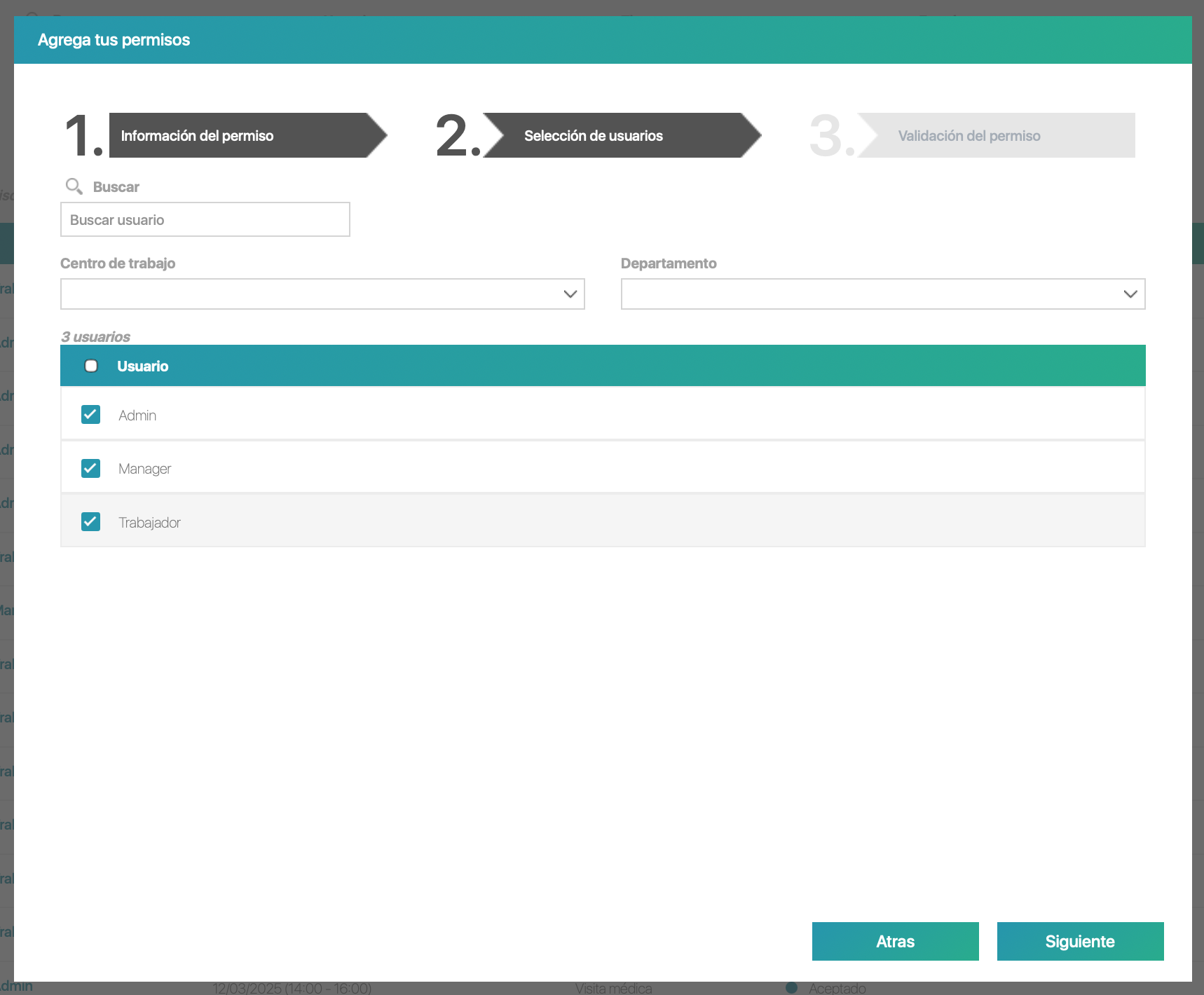Uncheck the Manager user checkbox
This screenshot has width=1204, height=995.
click(x=90, y=468)
